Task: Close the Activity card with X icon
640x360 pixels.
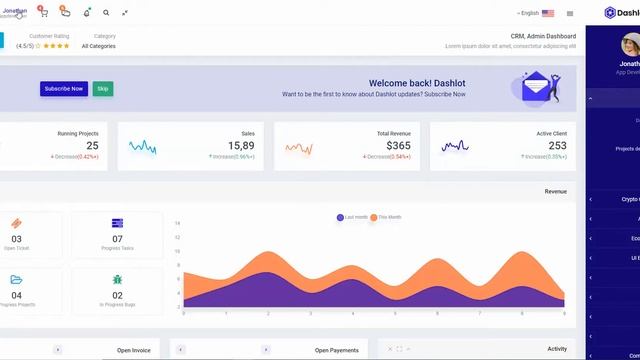Action: tap(390, 349)
